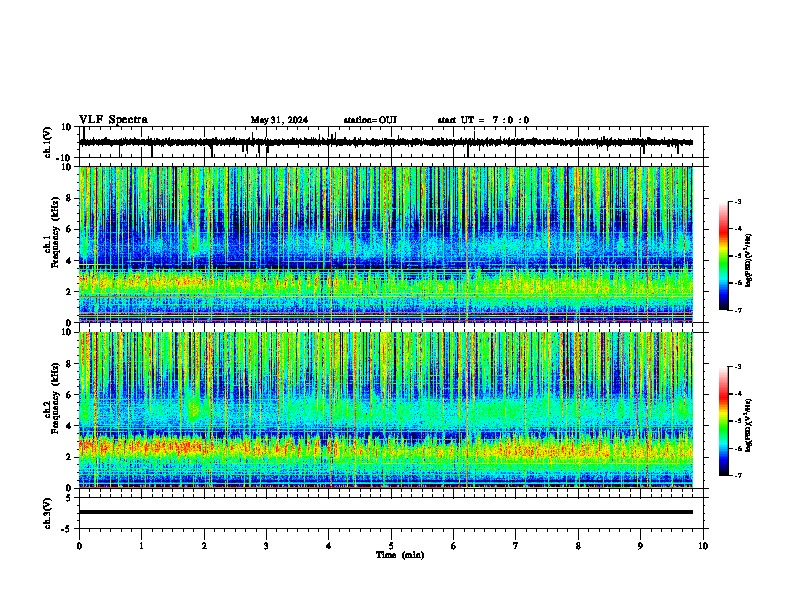
Task: Click the time axis tick label '5'
Action: pyautogui.click(x=391, y=546)
